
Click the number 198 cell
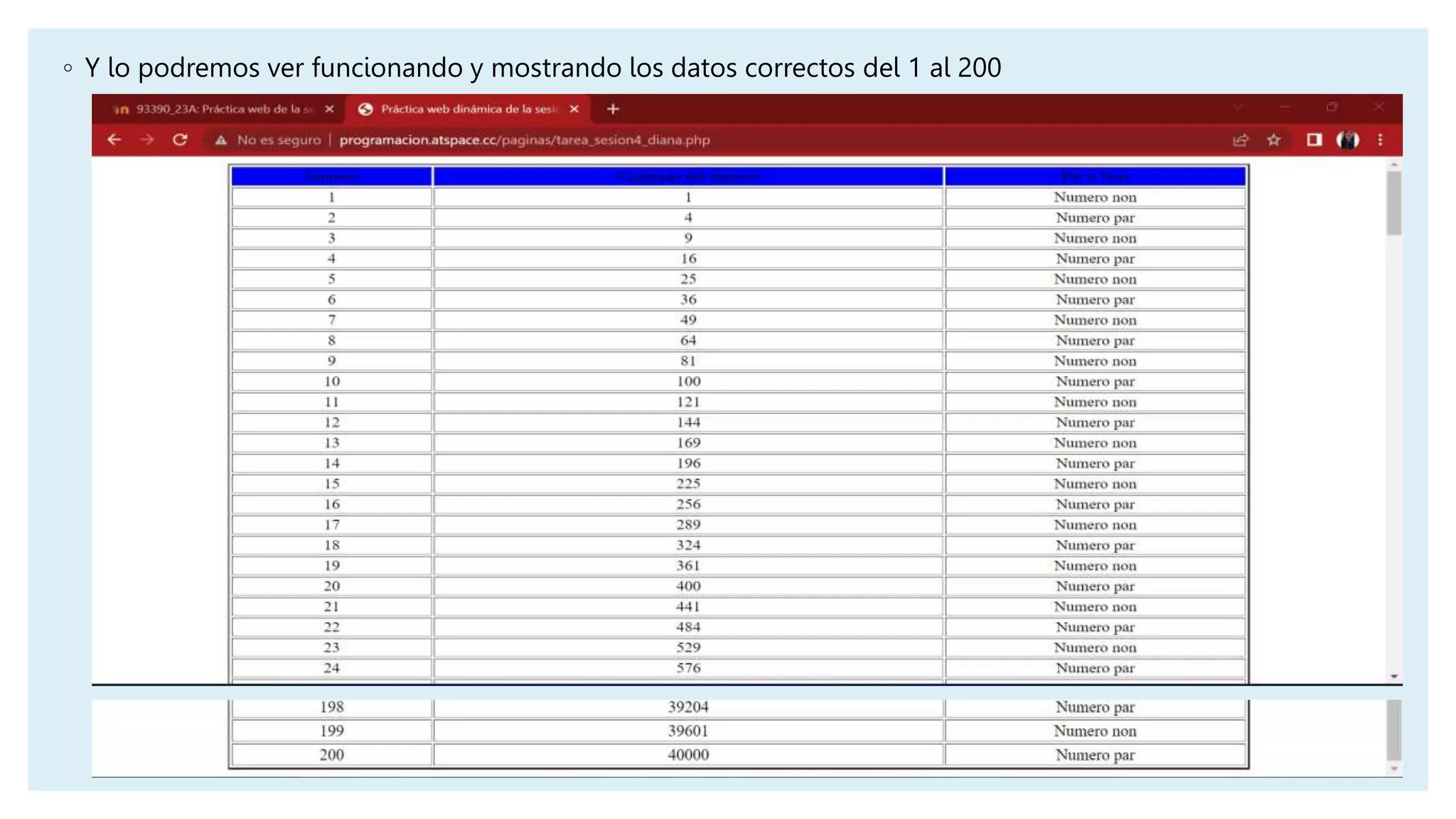tap(332, 707)
